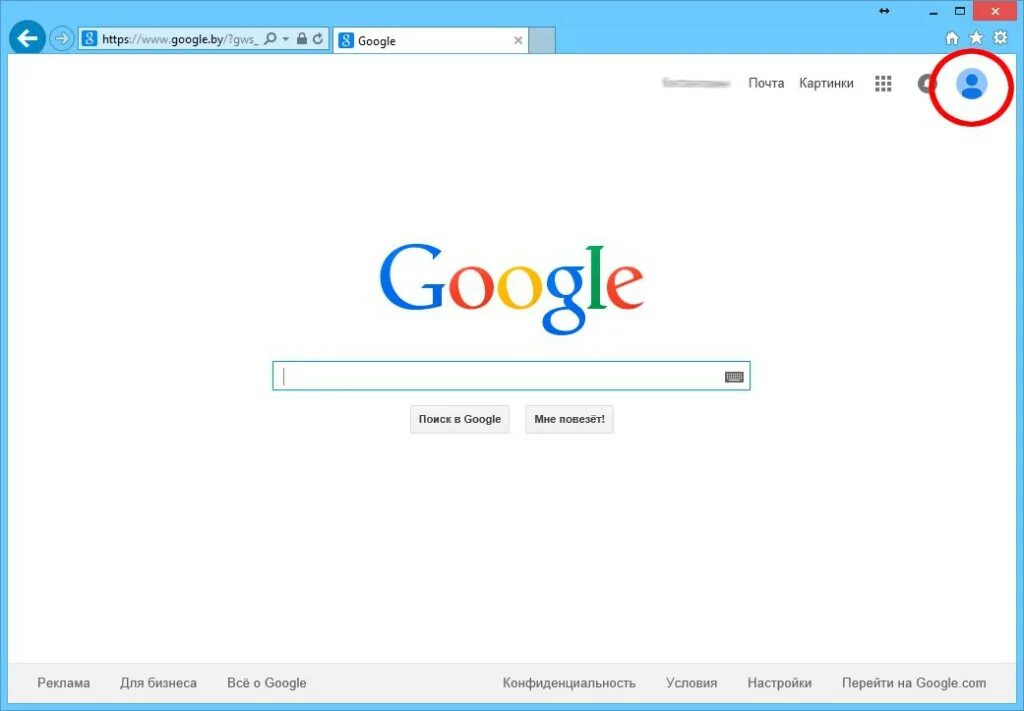Open the Tools gear menu
The width and height of the screenshot is (1024, 711).
point(1000,38)
